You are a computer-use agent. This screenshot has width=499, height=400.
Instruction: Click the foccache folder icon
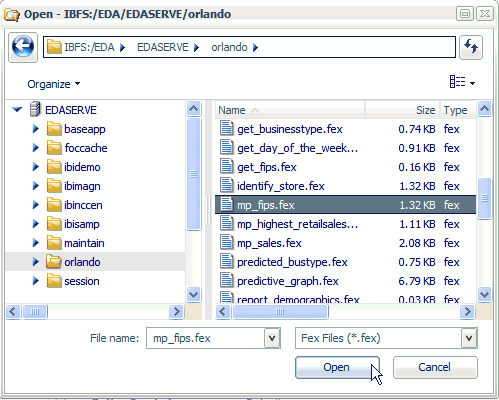pos(54,148)
